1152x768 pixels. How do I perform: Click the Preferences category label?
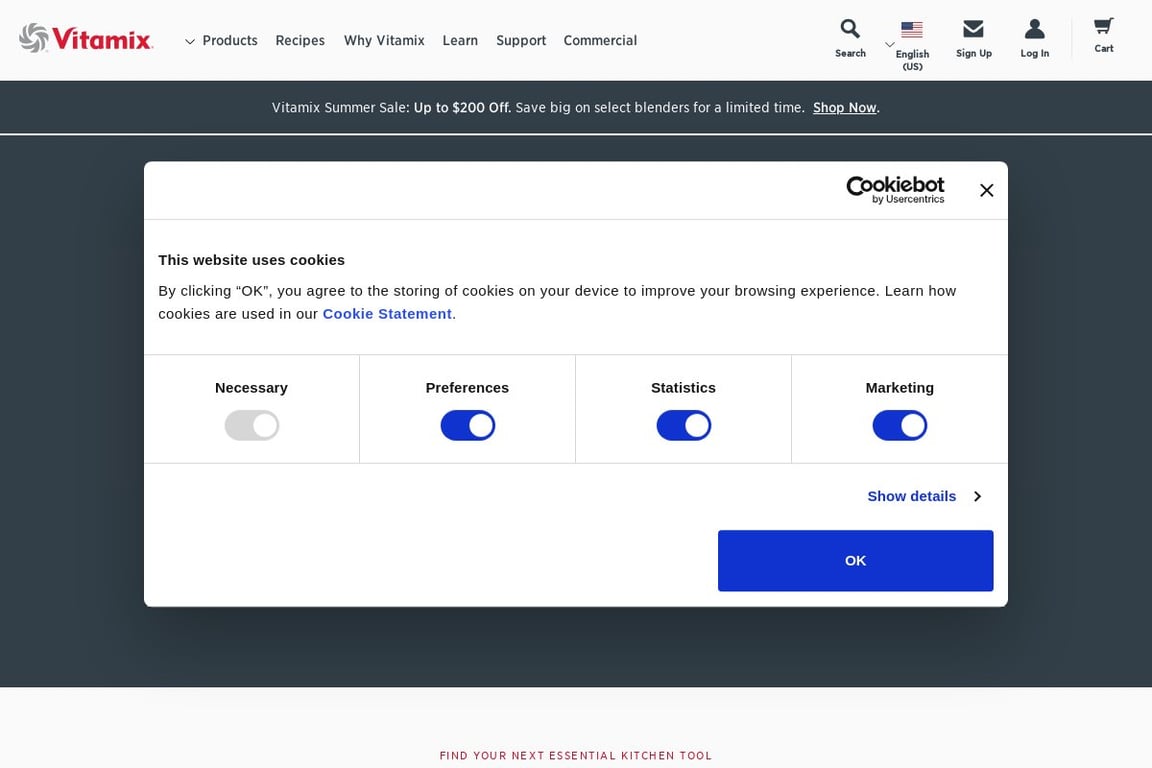[467, 388]
